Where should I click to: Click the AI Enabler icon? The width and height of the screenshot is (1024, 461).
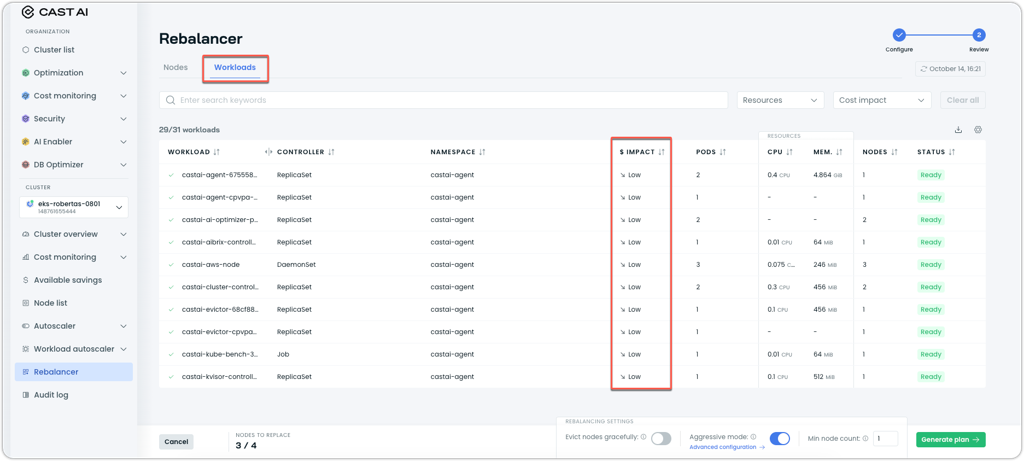tap(25, 142)
